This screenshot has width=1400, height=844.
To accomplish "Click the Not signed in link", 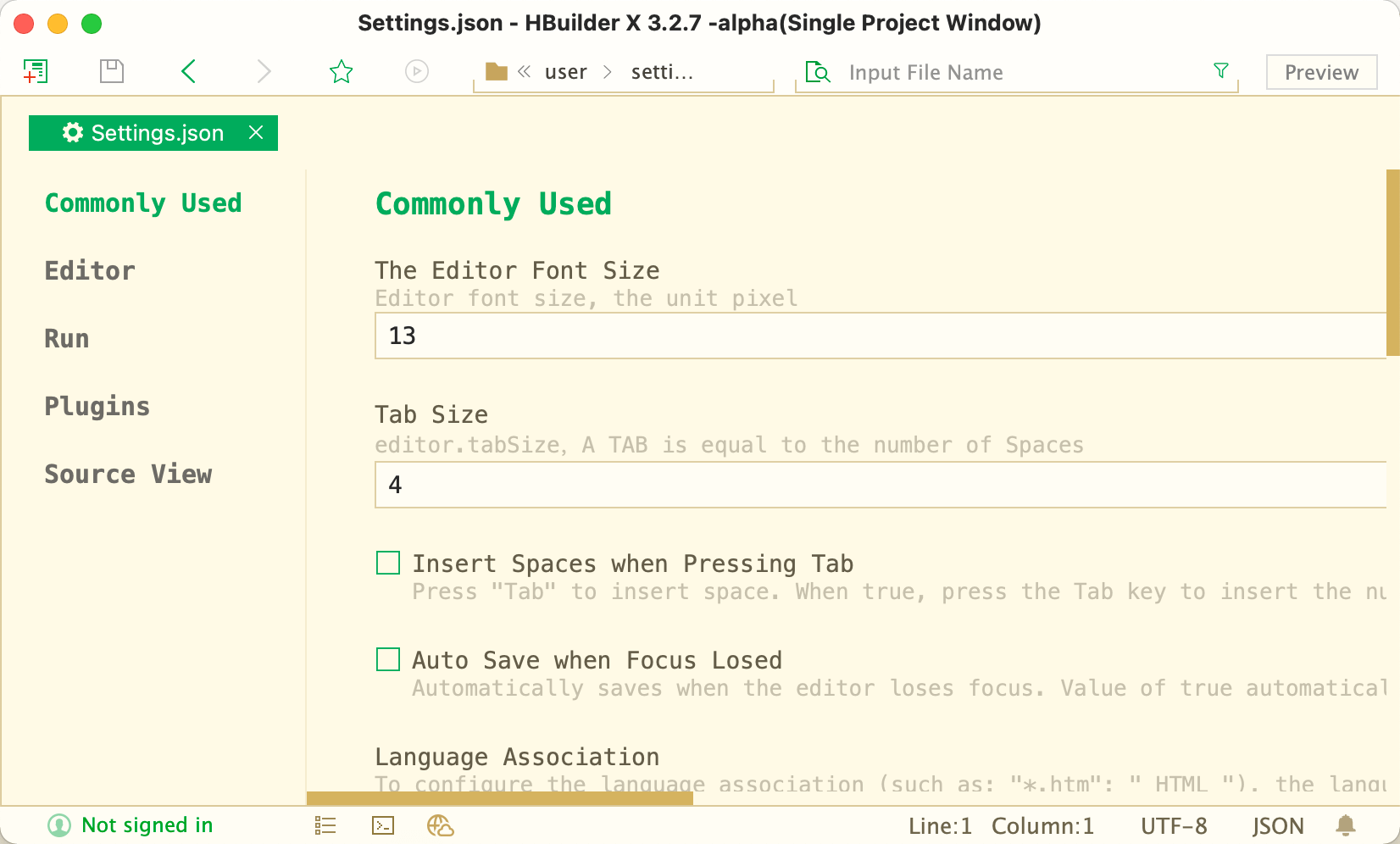I will click(147, 825).
